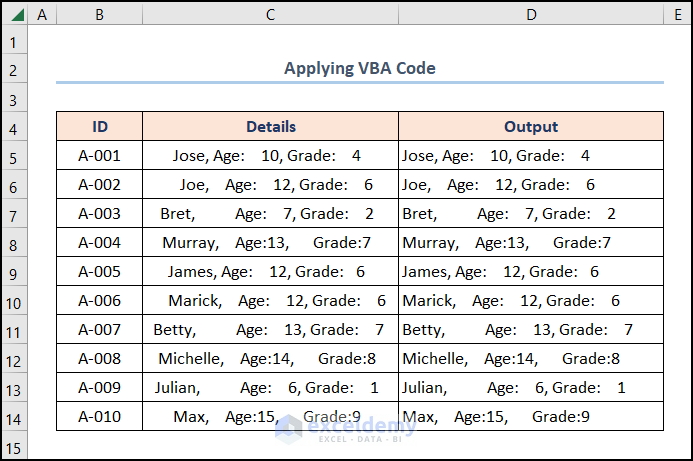Select row 4 header

pos(14,127)
